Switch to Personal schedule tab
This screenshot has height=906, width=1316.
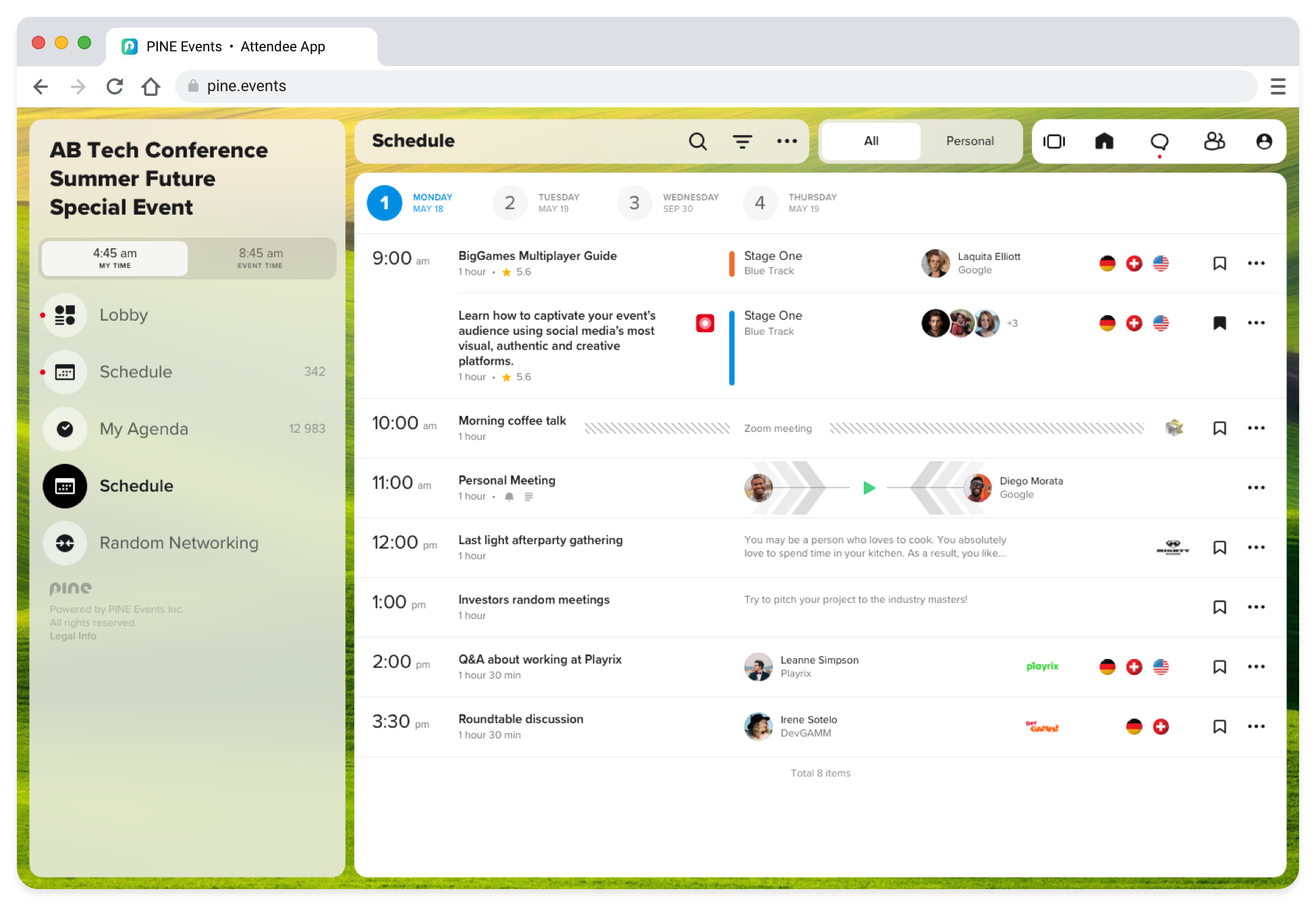[969, 141]
